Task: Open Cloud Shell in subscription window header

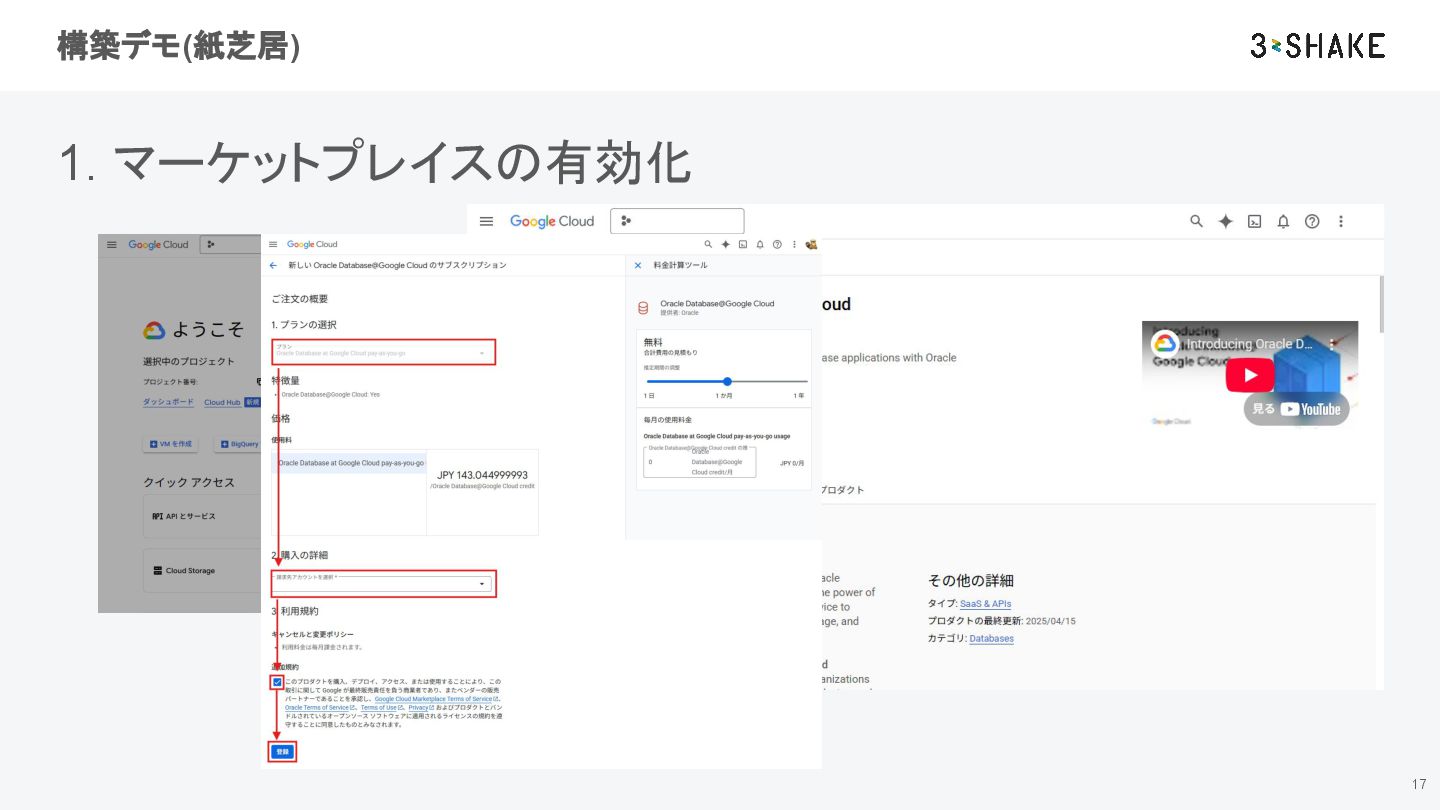Action: point(743,244)
